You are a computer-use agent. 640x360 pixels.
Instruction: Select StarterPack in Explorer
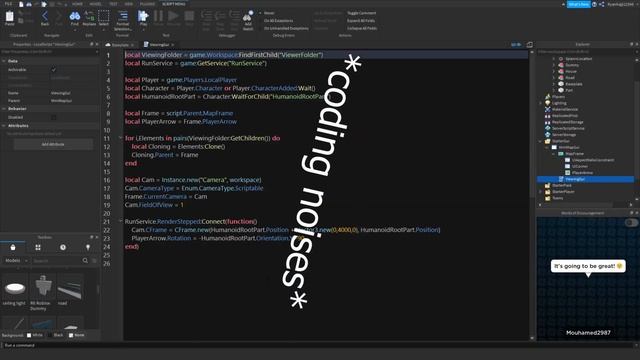562,185
